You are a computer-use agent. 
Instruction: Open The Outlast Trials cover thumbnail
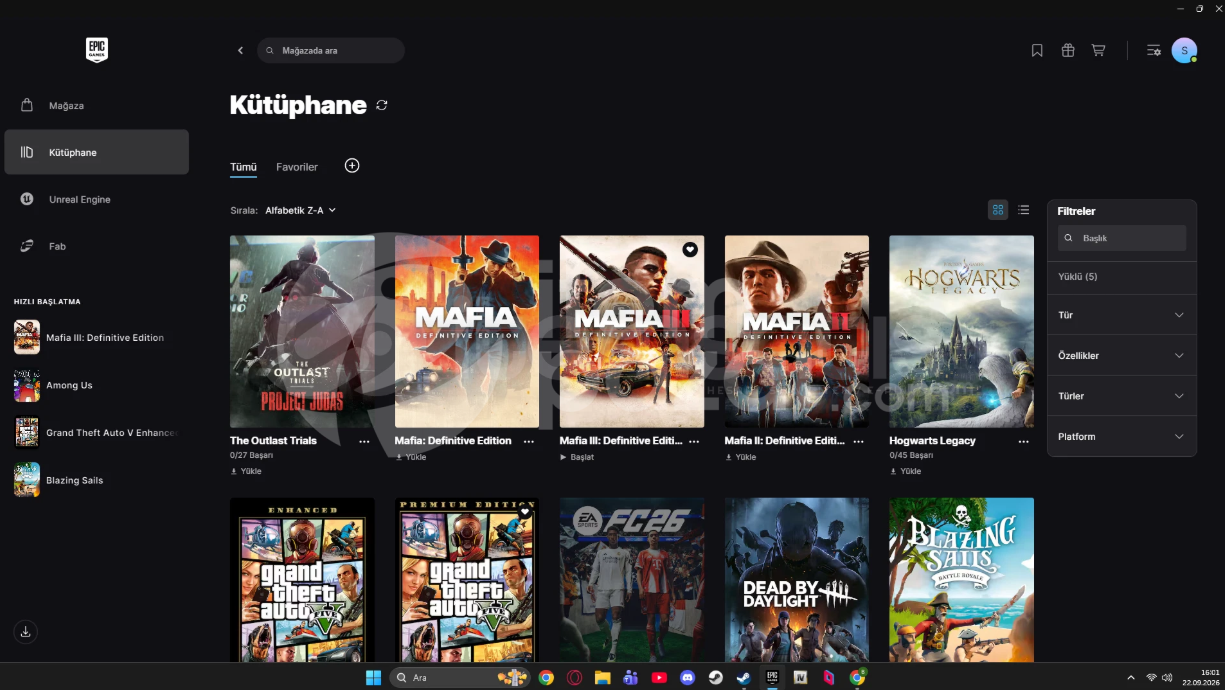(x=302, y=331)
